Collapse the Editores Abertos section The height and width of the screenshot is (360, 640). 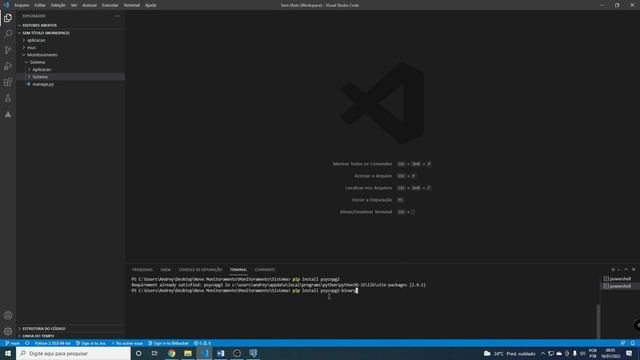click(70, 25)
